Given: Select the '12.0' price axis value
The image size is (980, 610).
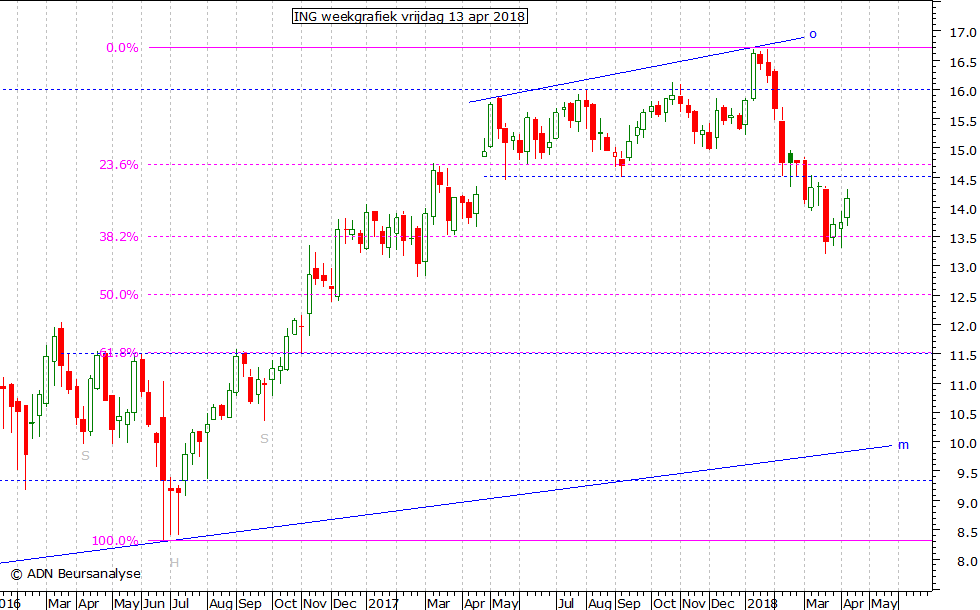Looking at the screenshot, I should (963, 327).
